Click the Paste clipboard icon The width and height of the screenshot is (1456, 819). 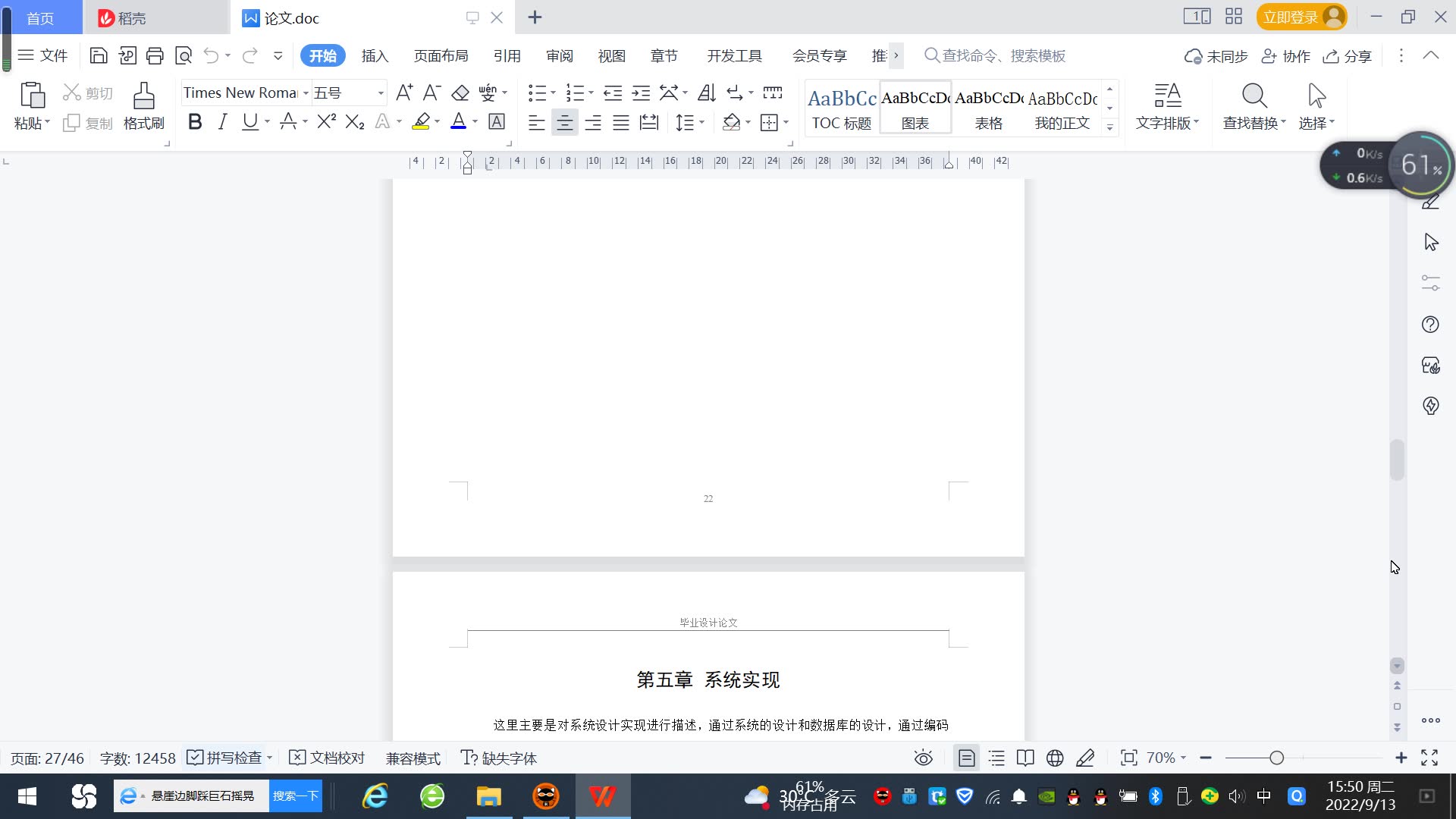click(x=32, y=95)
